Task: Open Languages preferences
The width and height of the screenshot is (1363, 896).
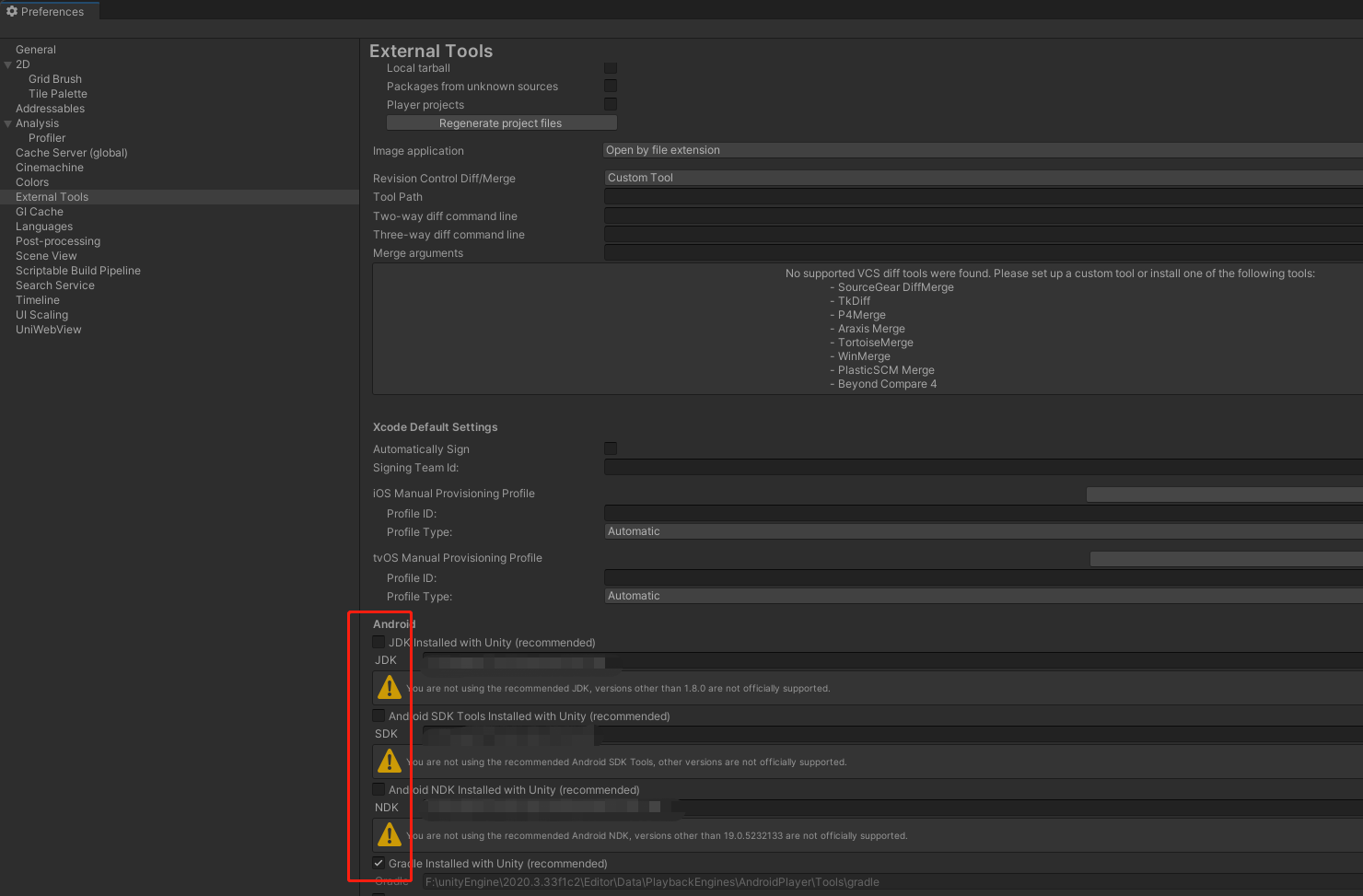Action: [x=44, y=227]
